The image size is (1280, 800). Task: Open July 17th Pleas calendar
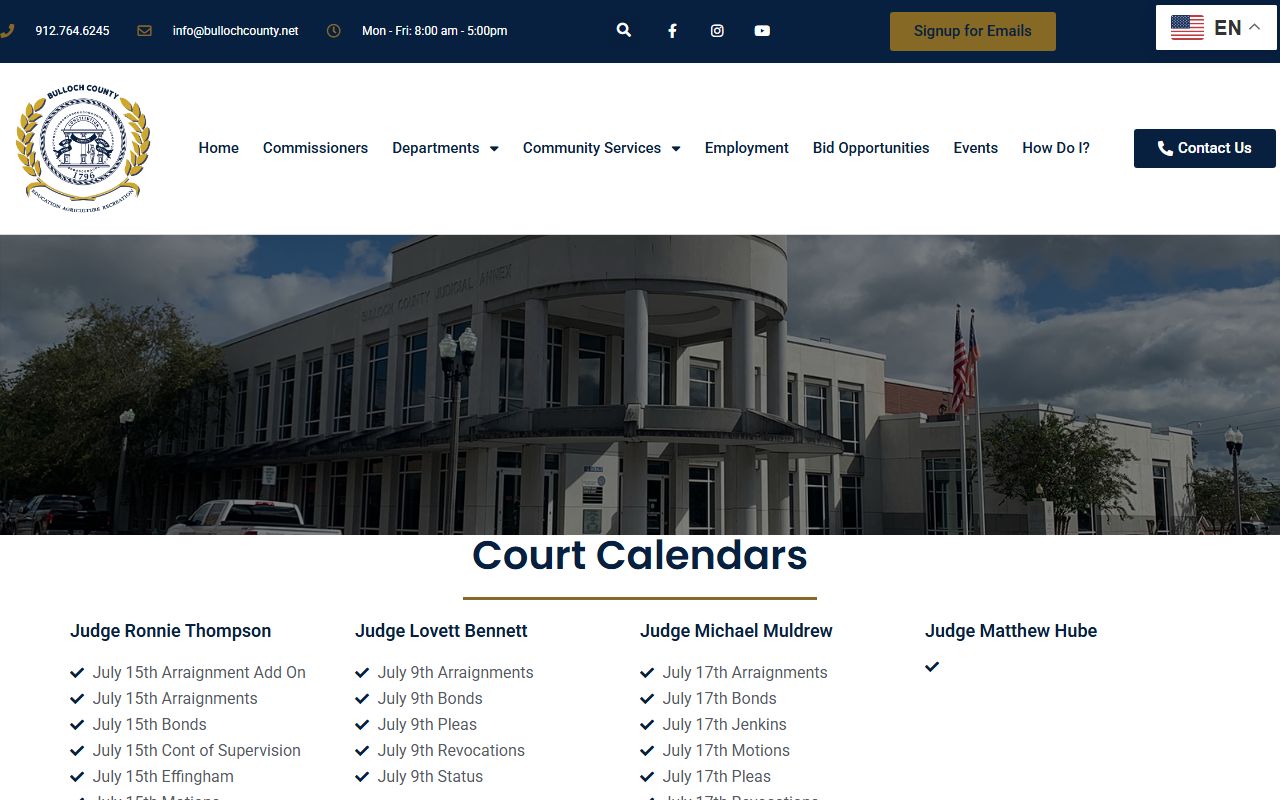[717, 776]
